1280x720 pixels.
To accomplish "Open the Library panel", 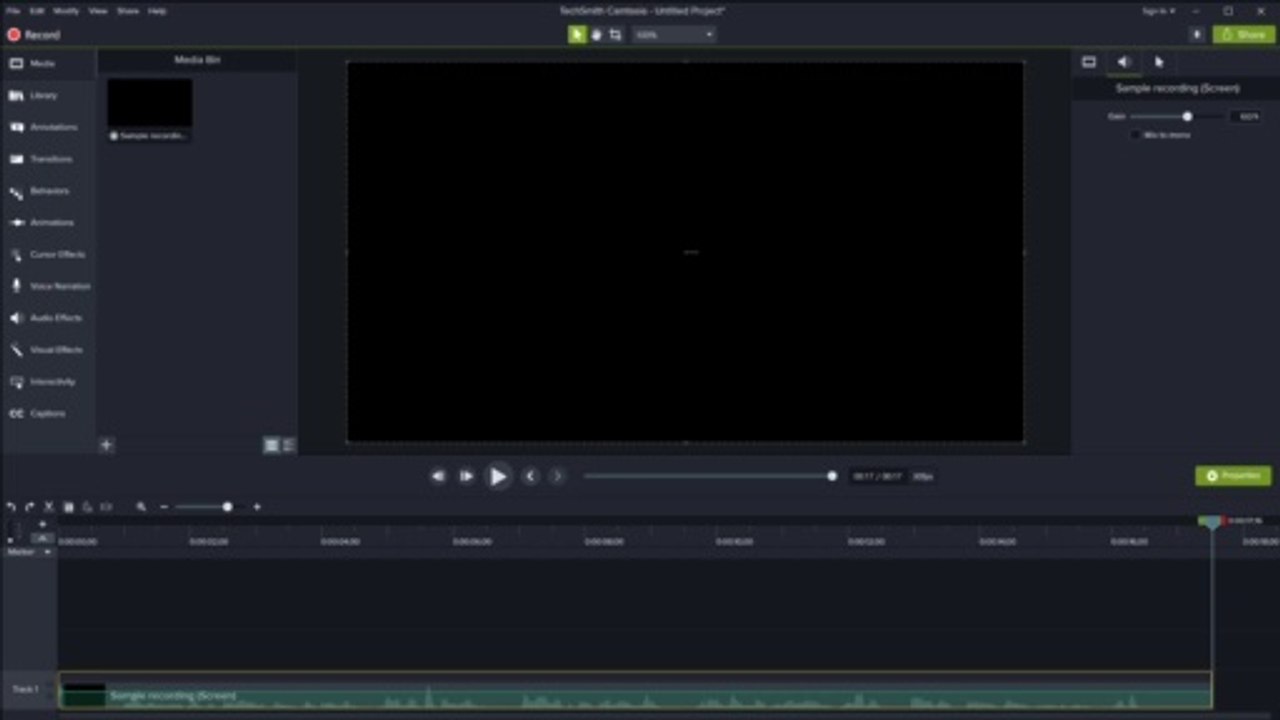I will click(x=48, y=95).
